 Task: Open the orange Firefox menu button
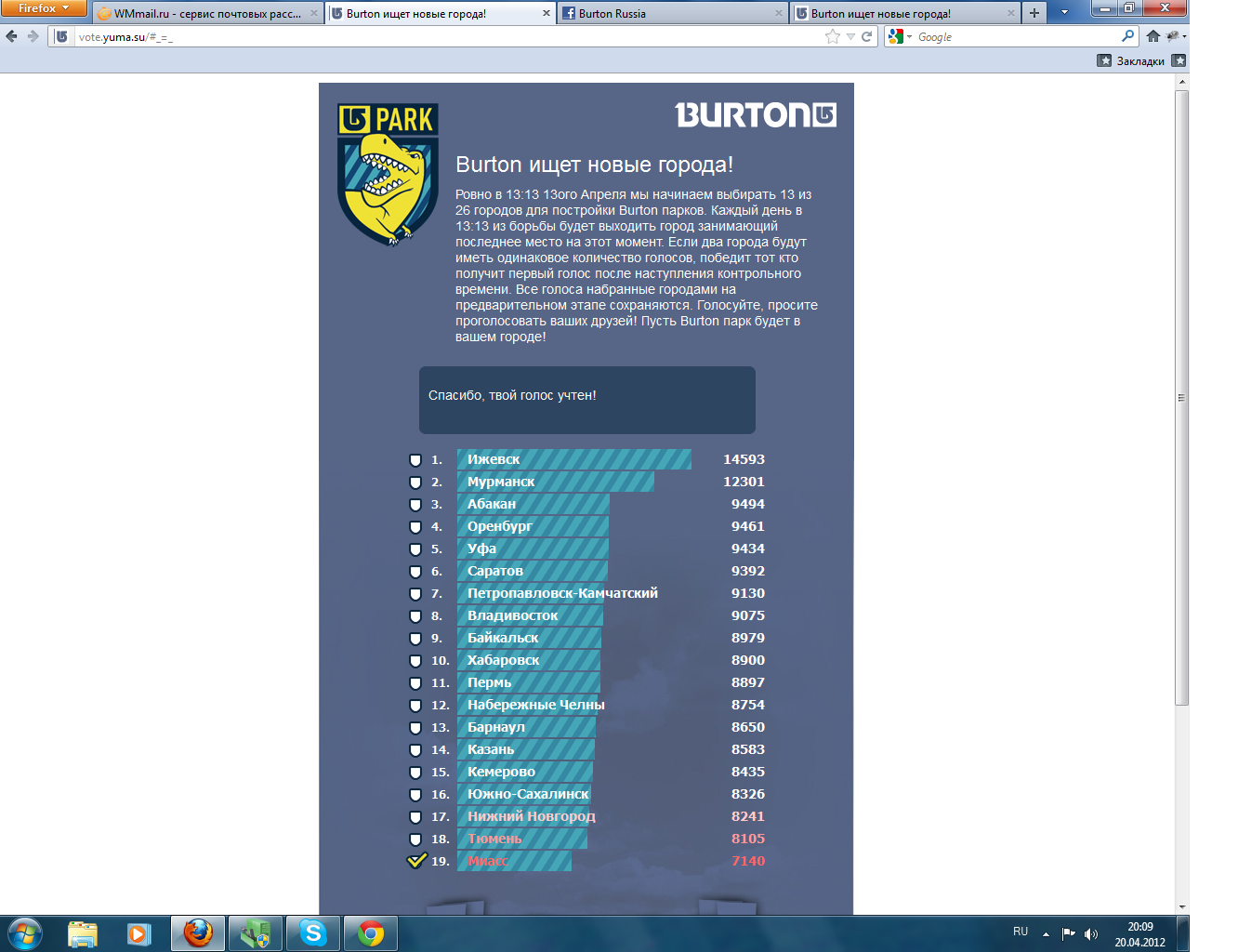[x=44, y=8]
